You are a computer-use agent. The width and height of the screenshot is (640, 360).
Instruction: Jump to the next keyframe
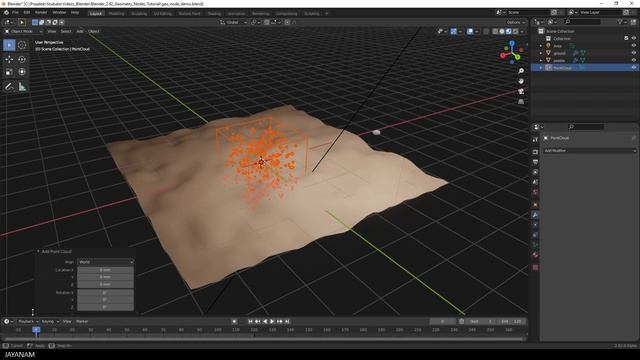coord(280,322)
